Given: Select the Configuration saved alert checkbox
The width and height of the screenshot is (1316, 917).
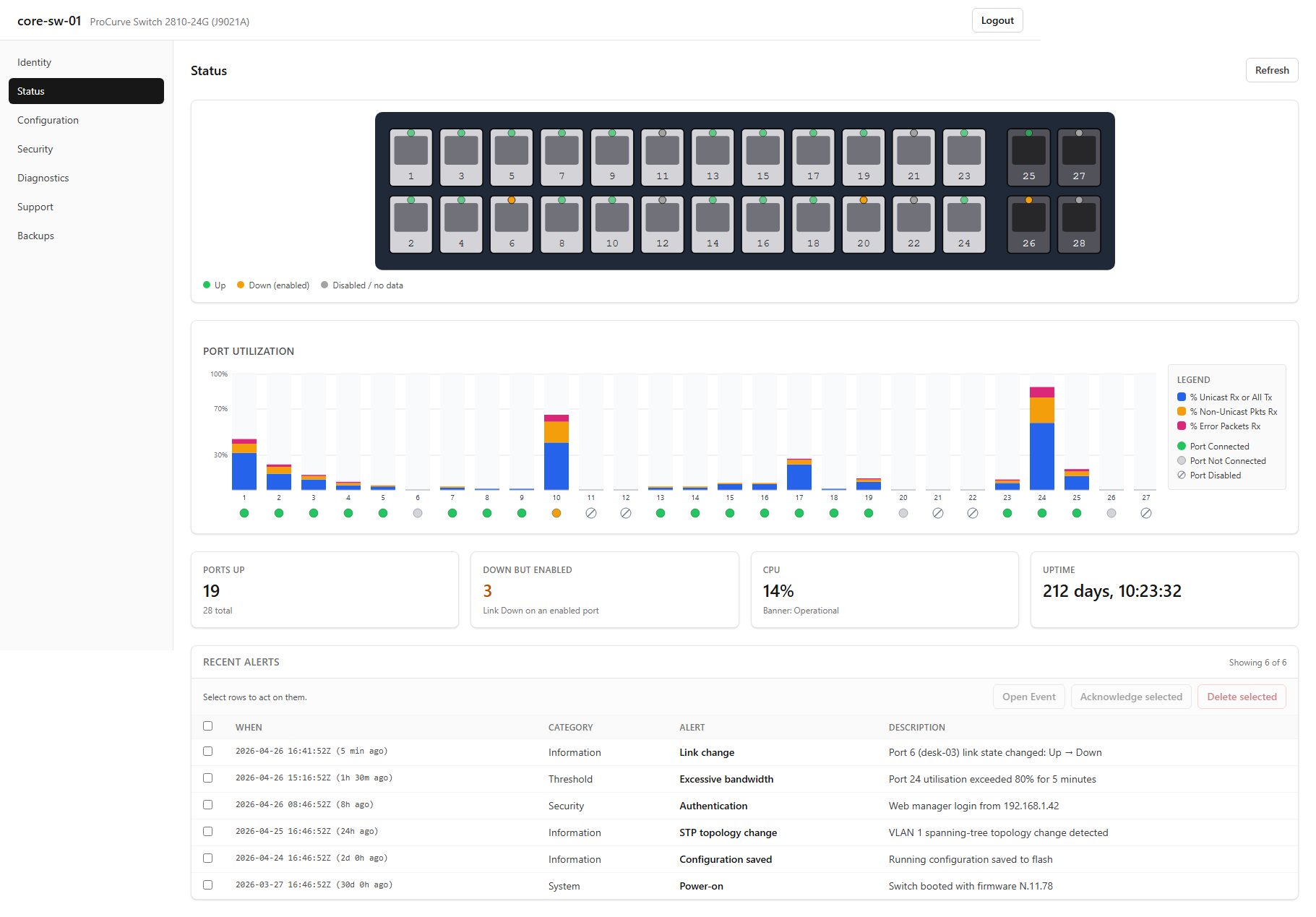Looking at the screenshot, I should (208, 858).
